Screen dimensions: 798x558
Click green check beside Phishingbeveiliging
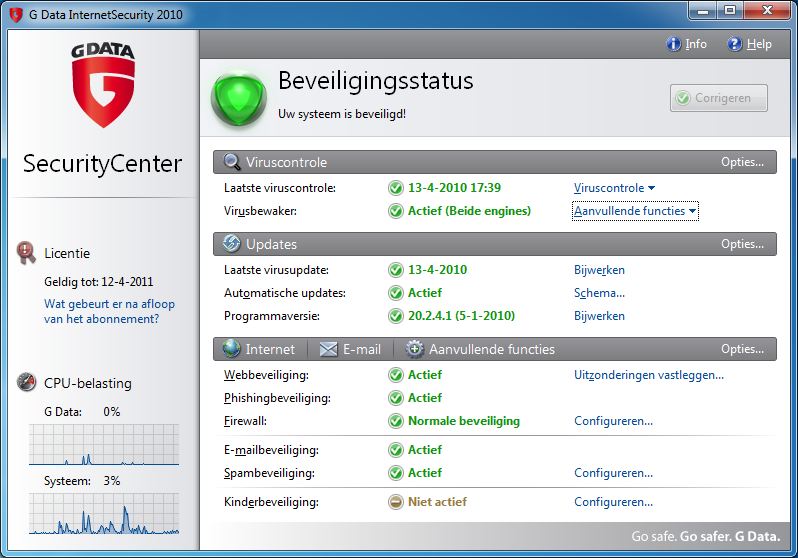pos(395,398)
